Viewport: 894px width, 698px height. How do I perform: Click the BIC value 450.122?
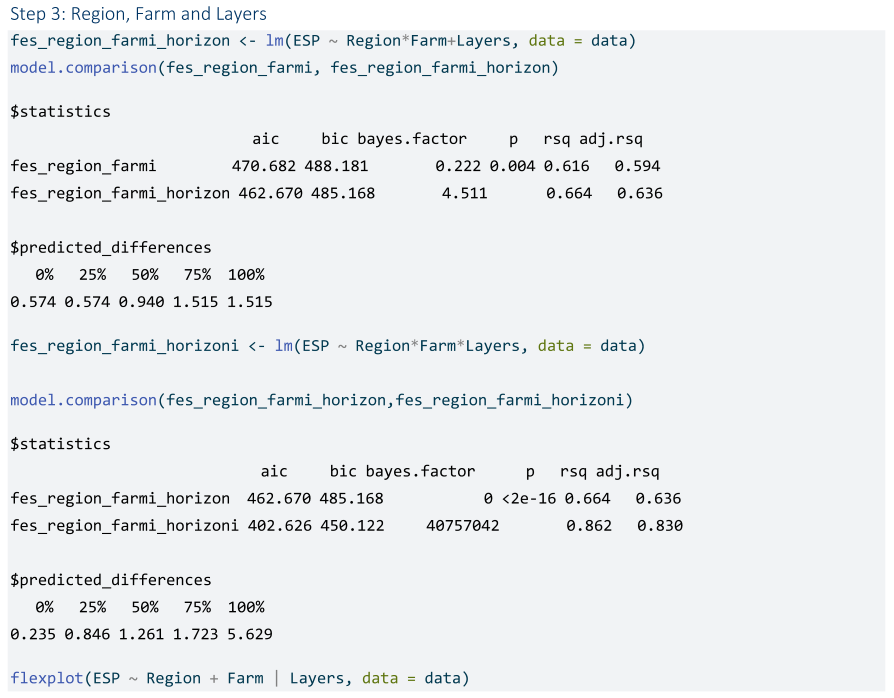[352, 526]
